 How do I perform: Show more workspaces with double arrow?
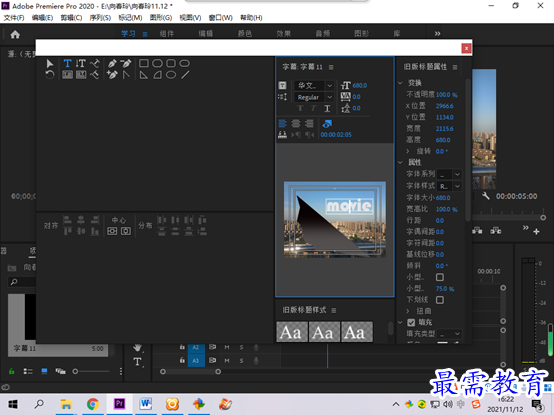(x=437, y=34)
